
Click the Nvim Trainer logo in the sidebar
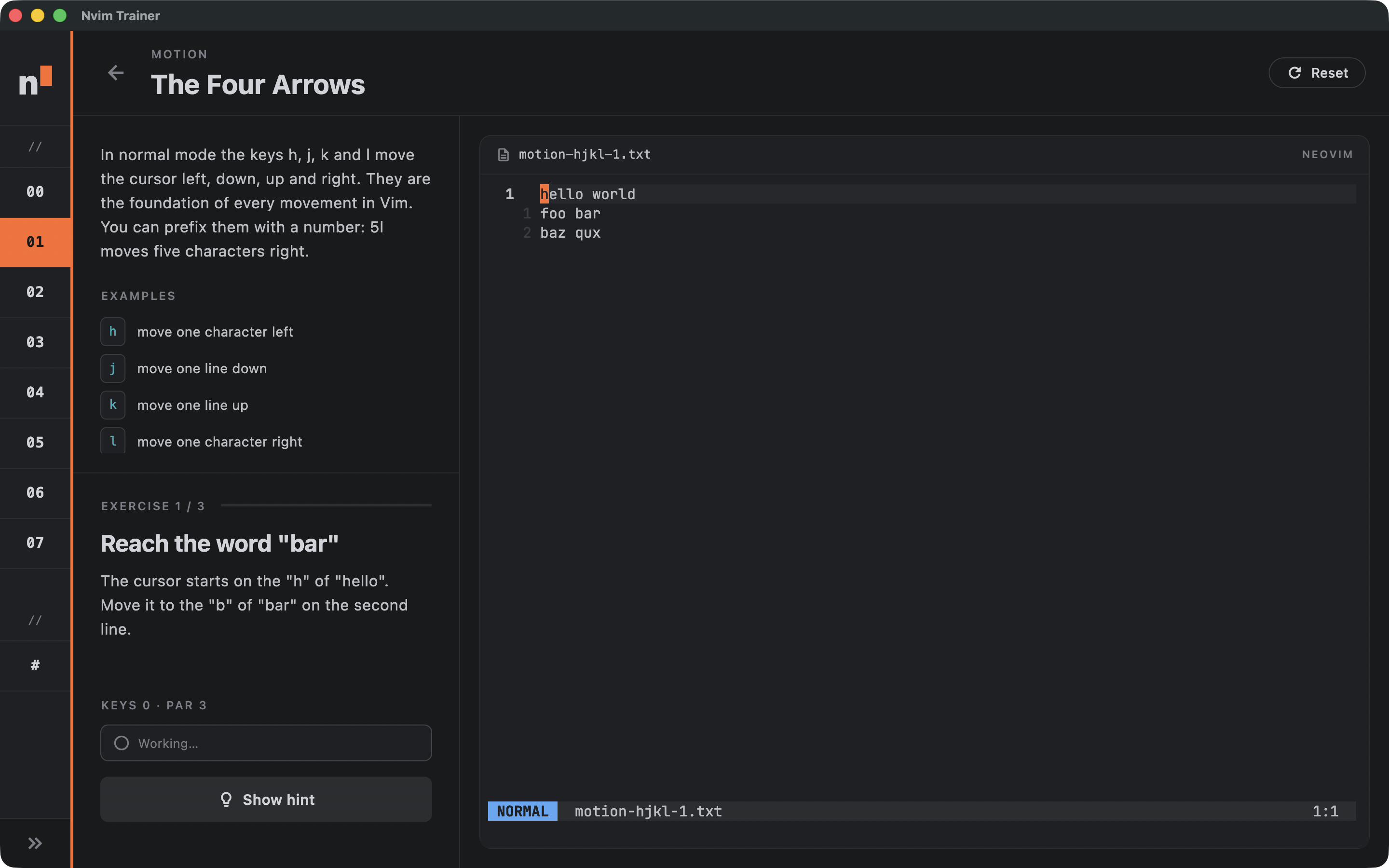[35, 81]
